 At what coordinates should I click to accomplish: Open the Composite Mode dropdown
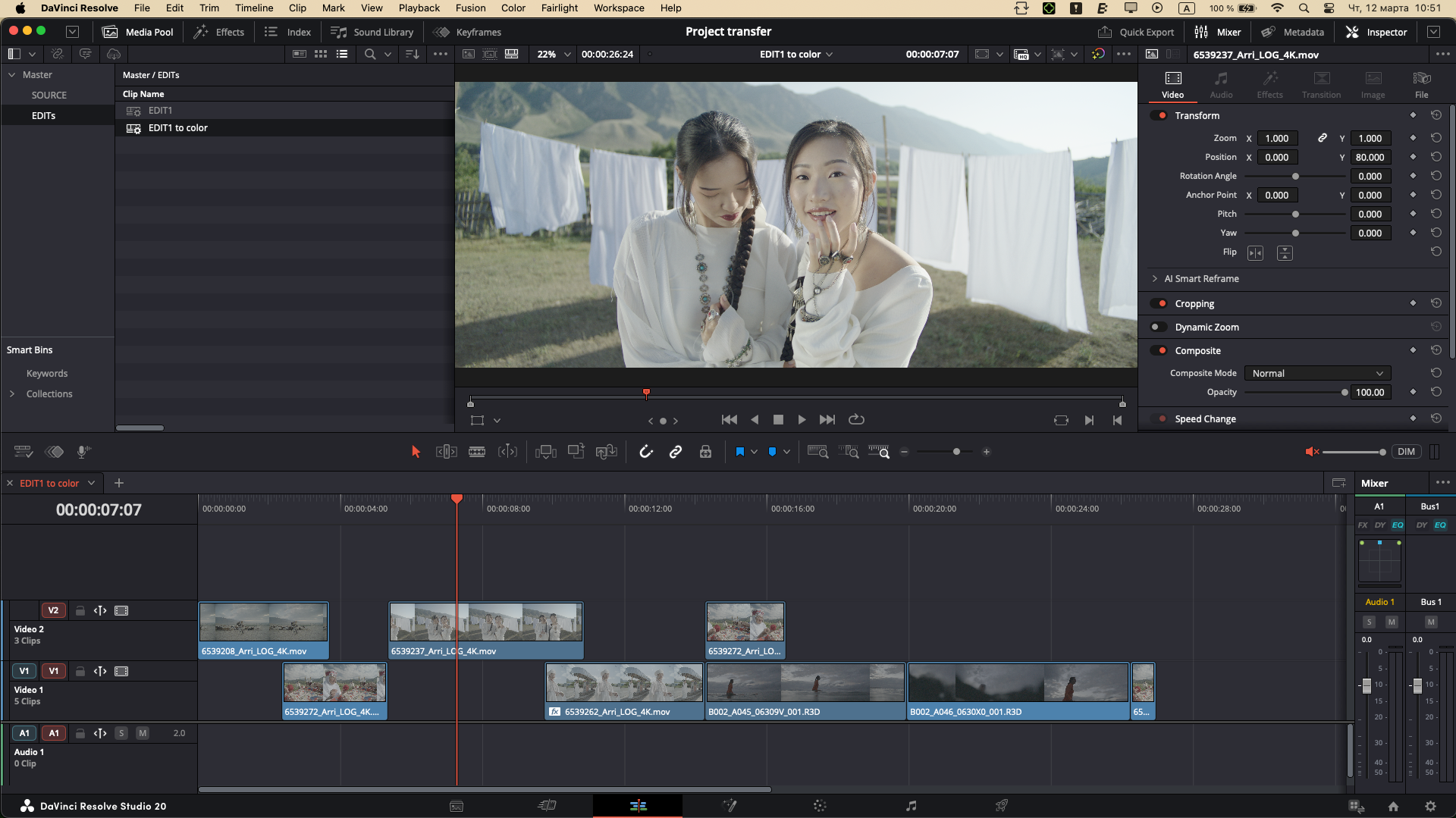coord(1316,373)
